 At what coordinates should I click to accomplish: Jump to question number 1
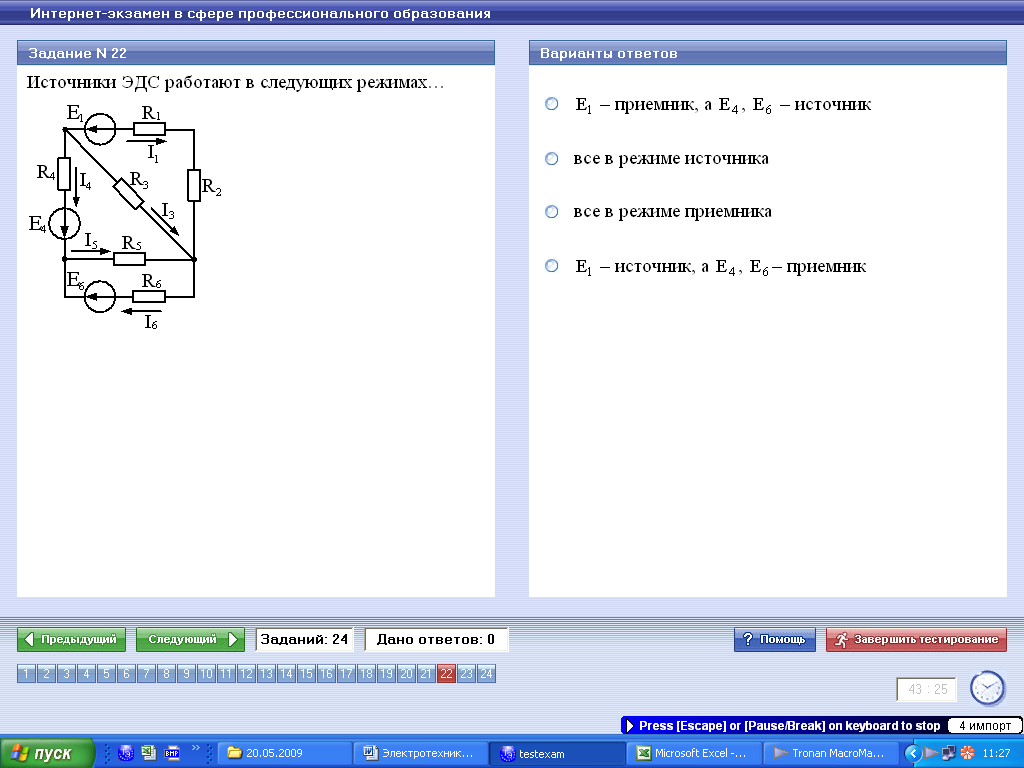pyautogui.click(x=26, y=673)
